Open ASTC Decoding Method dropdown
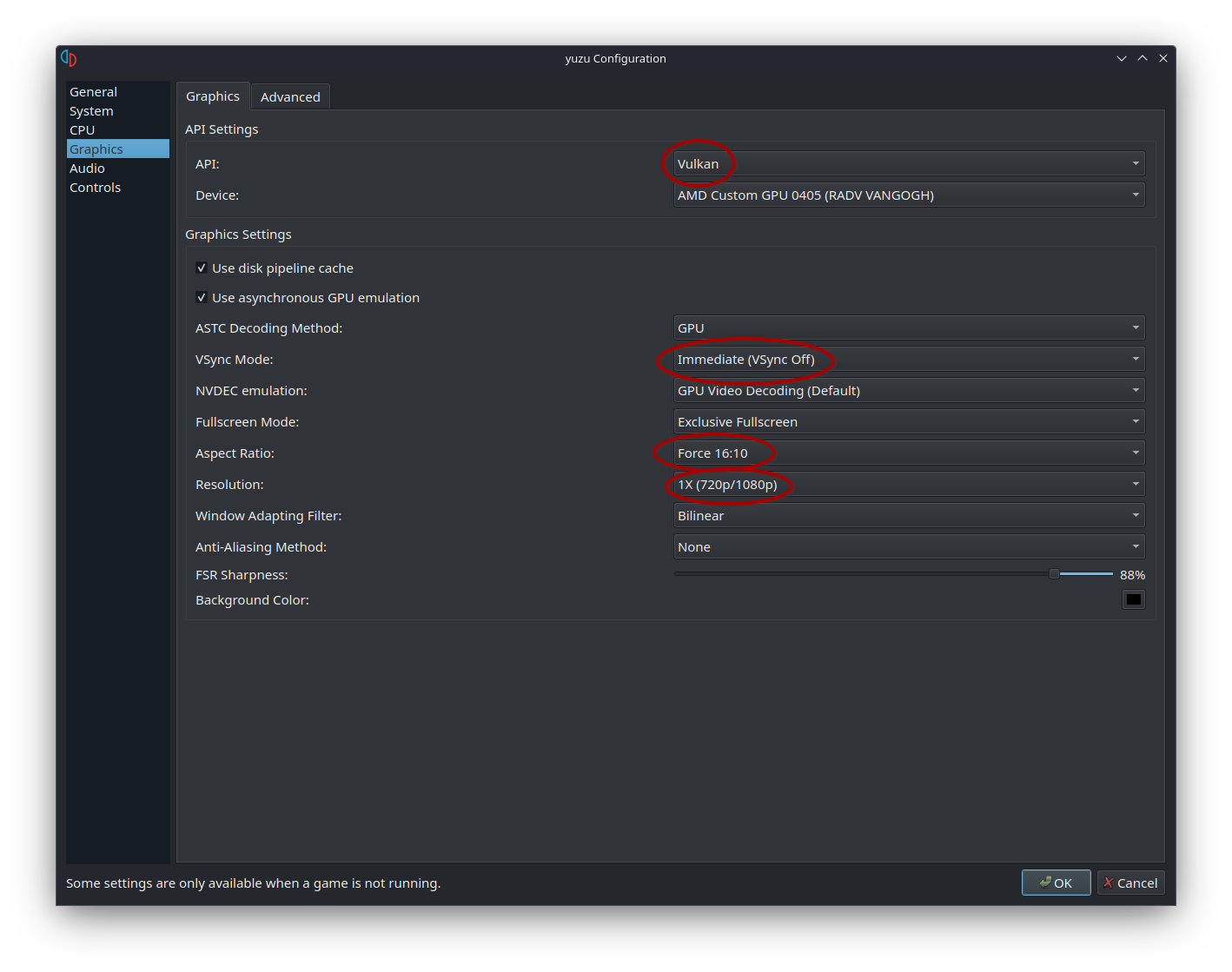This screenshot has width=1232, height=972. click(909, 328)
